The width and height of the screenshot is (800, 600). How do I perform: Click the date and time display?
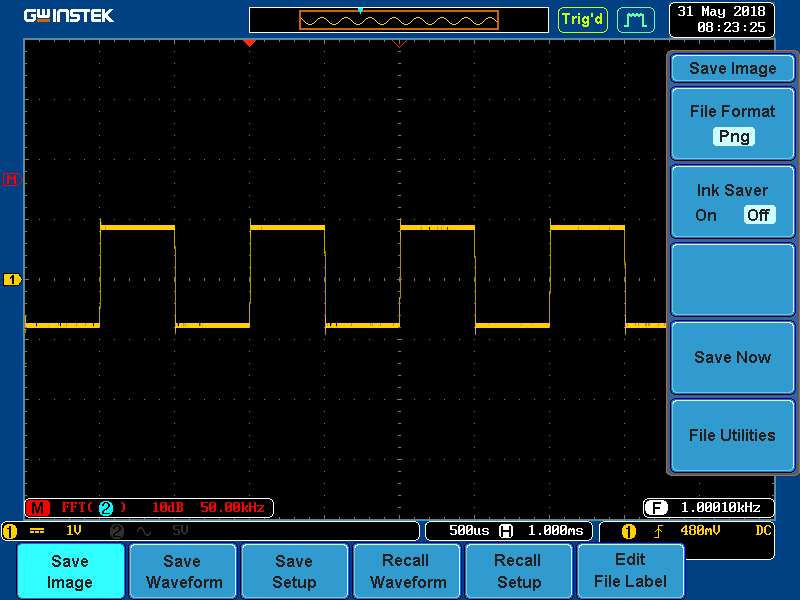pos(721,20)
